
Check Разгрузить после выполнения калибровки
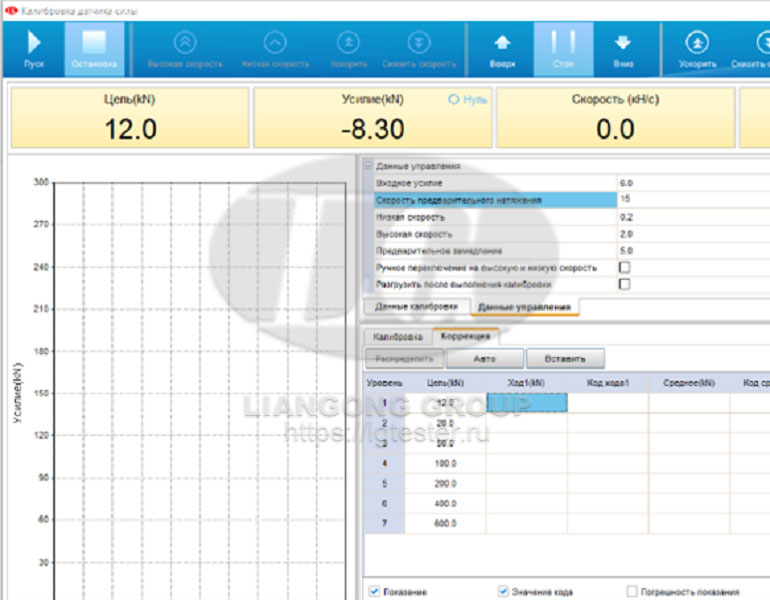click(x=625, y=284)
